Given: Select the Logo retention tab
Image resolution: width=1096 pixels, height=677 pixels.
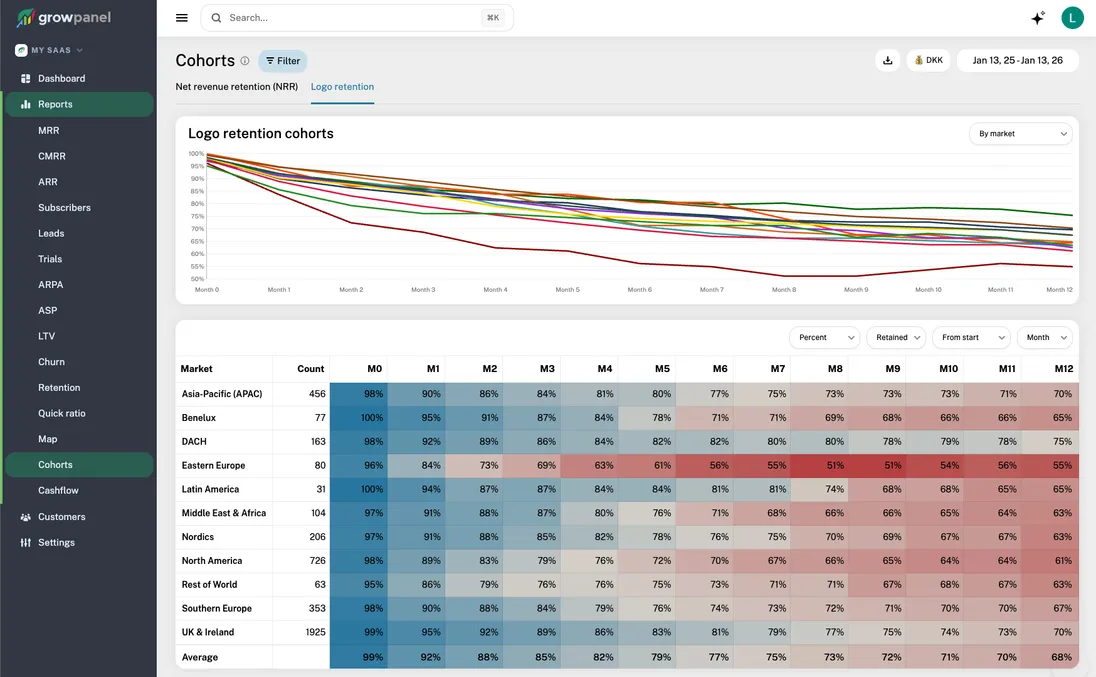Looking at the screenshot, I should (x=342, y=86).
